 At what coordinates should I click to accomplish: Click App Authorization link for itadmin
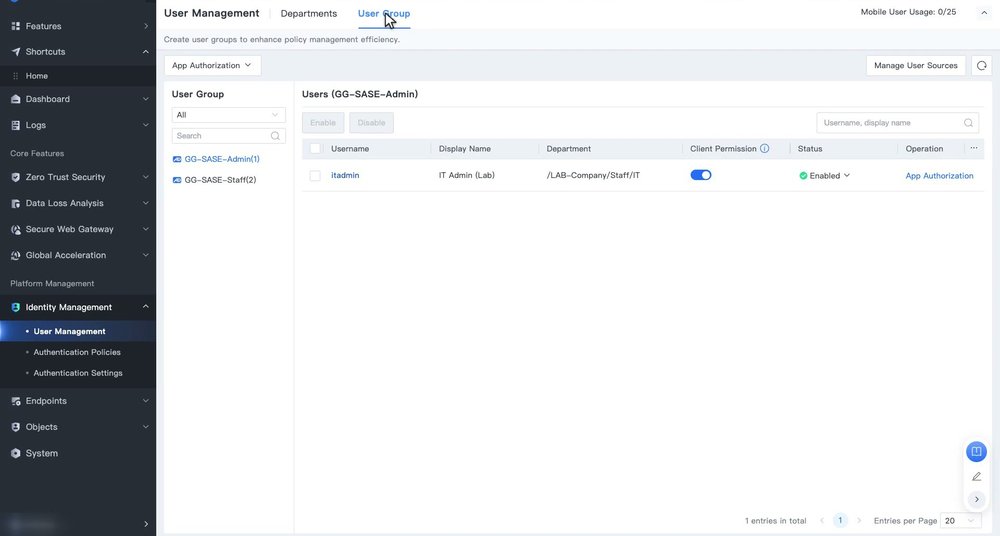[939, 176]
